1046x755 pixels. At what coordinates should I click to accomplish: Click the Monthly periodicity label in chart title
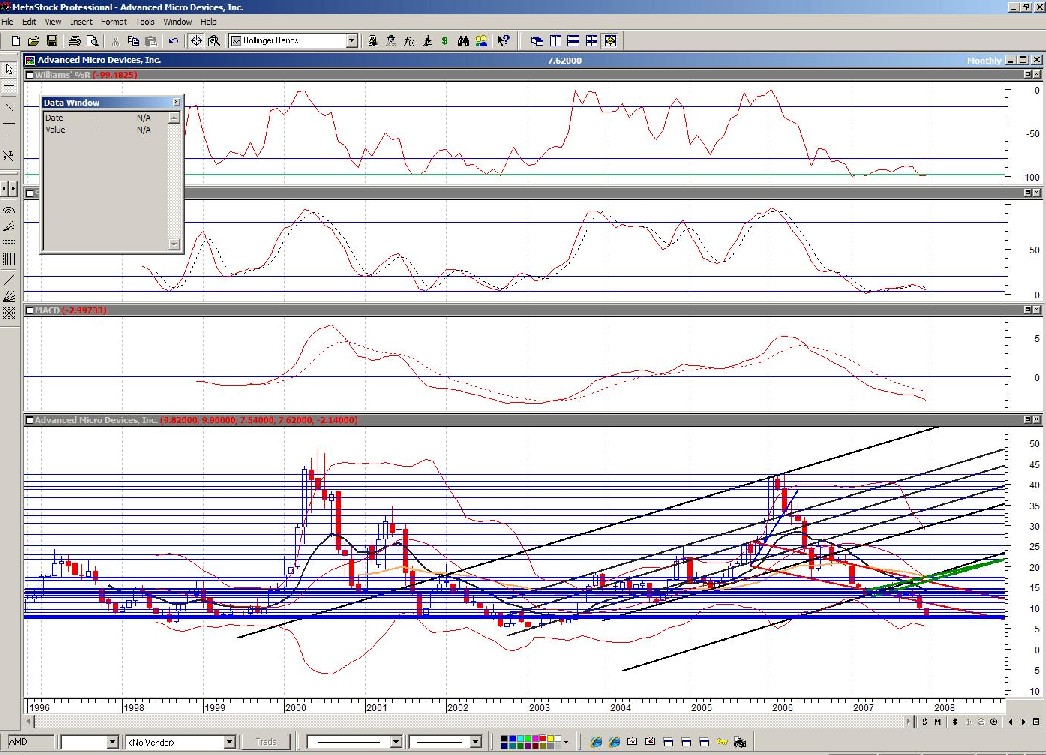(x=984, y=60)
